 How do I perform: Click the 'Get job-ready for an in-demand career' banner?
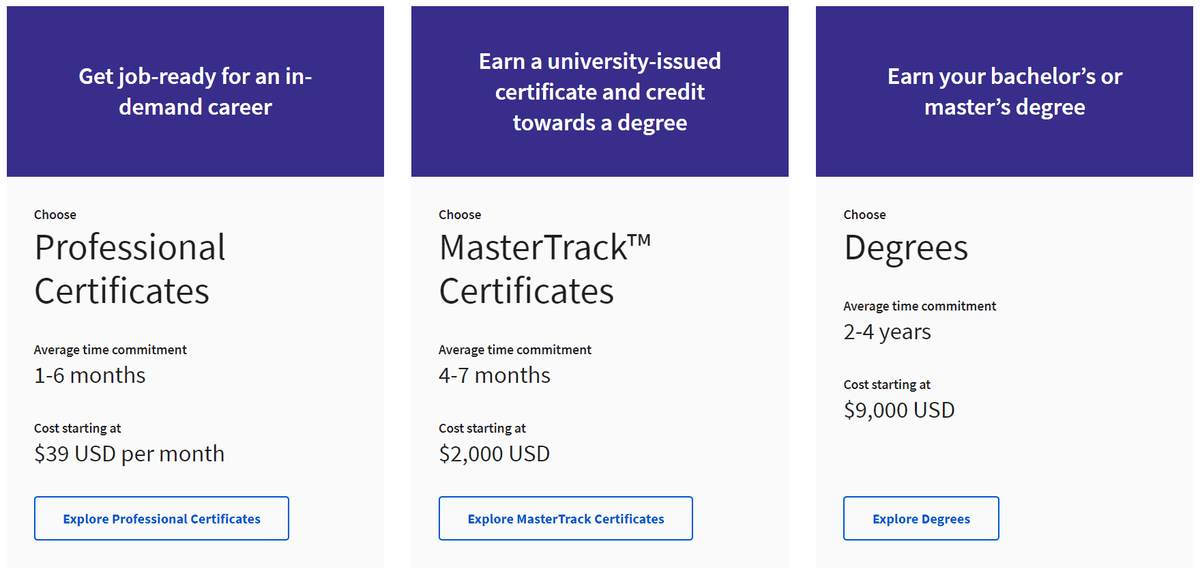[195, 92]
